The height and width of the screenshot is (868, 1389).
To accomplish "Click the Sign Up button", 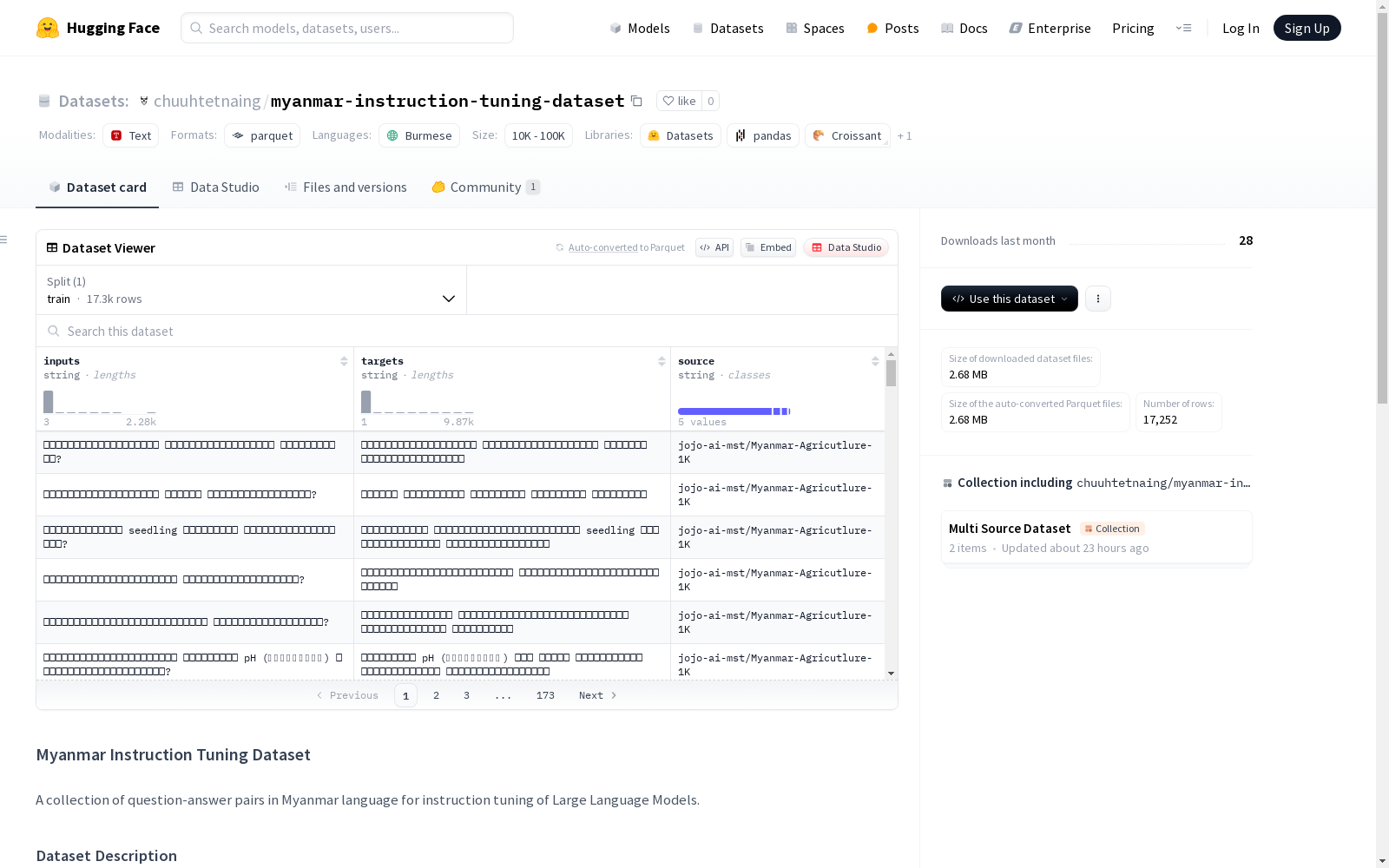I will pos(1307,28).
